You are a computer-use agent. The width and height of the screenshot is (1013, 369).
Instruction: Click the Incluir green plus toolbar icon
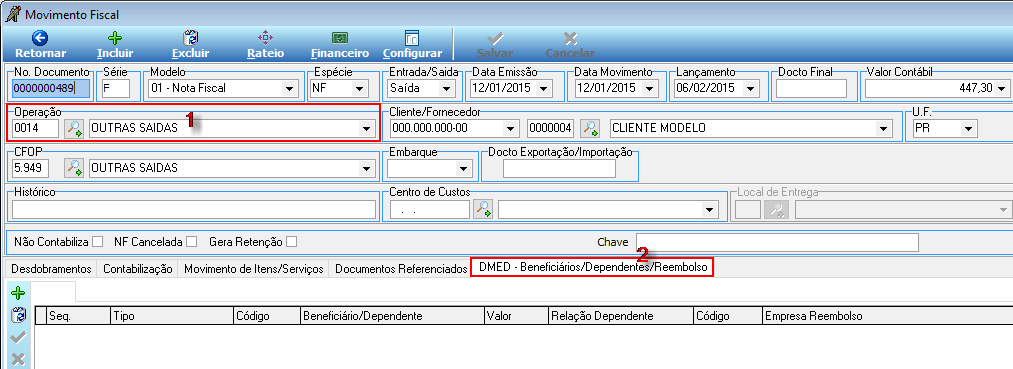click(115, 37)
